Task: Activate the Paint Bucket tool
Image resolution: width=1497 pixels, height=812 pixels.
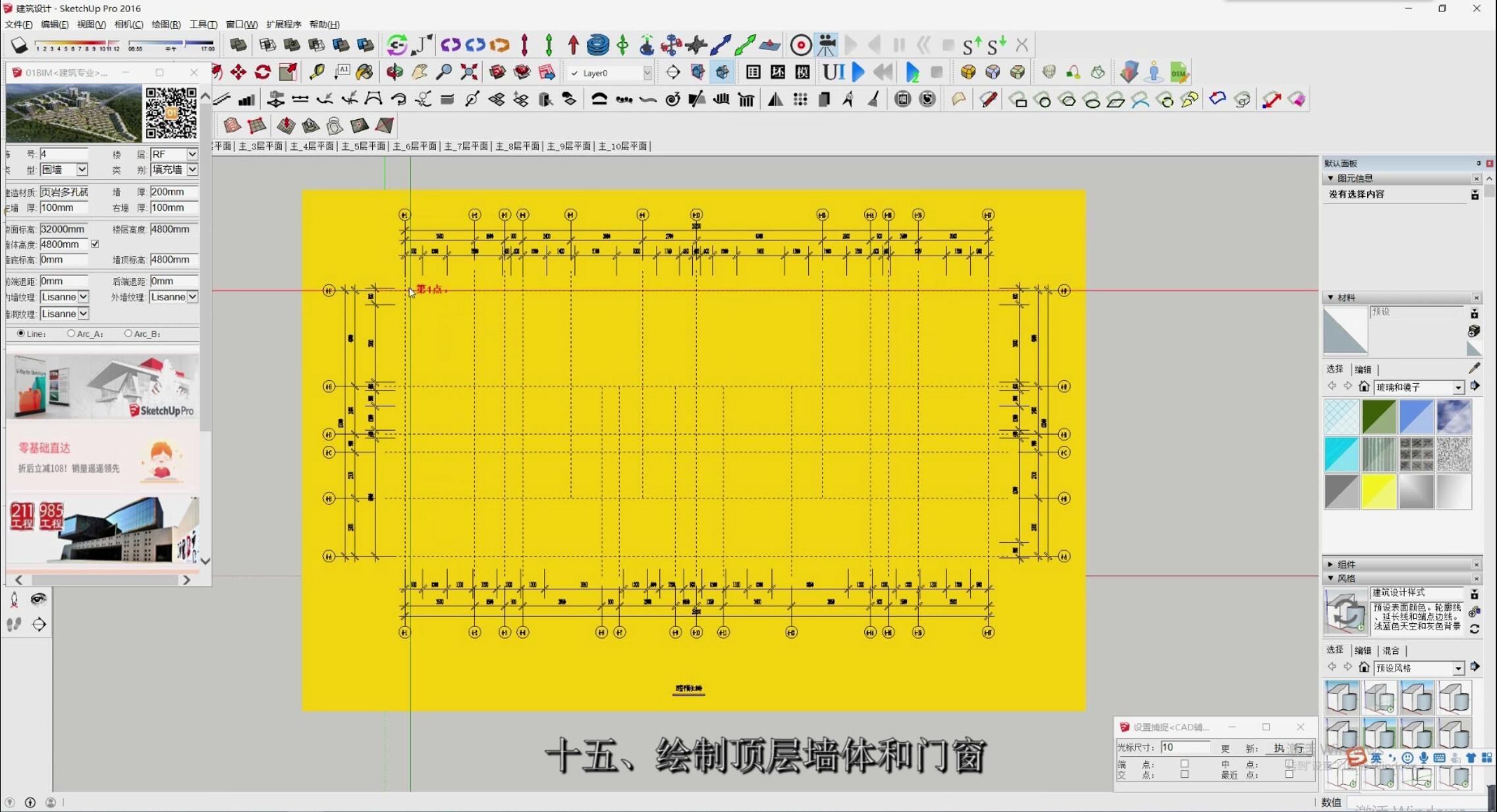Action: 364,72
